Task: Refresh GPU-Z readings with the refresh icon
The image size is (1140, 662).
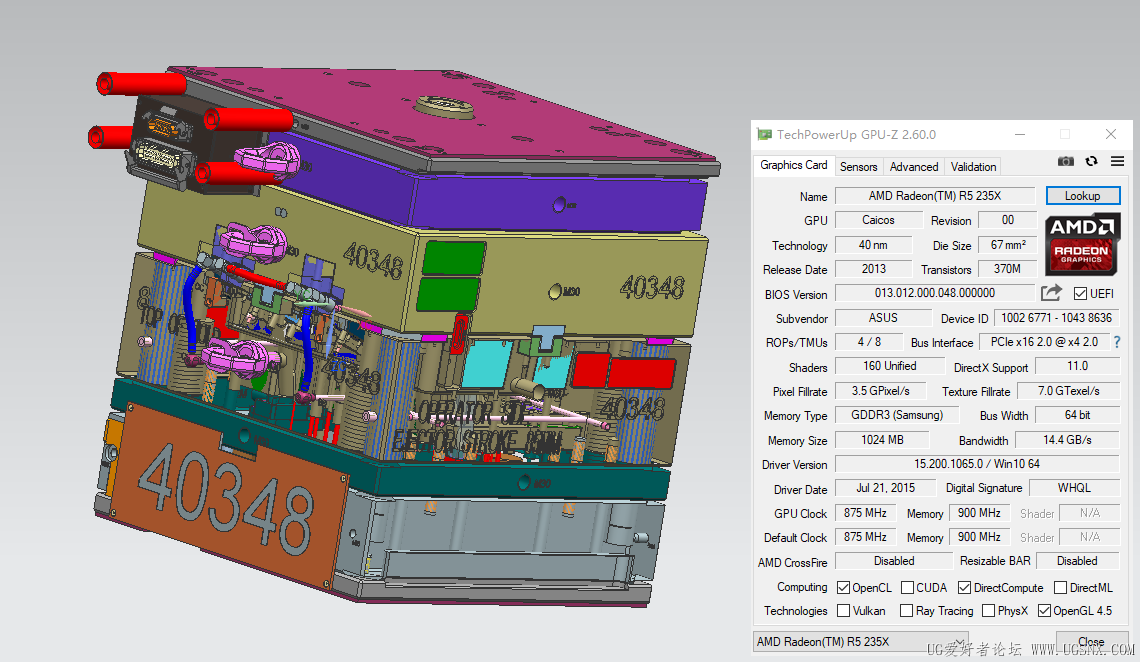Action: point(1091,161)
